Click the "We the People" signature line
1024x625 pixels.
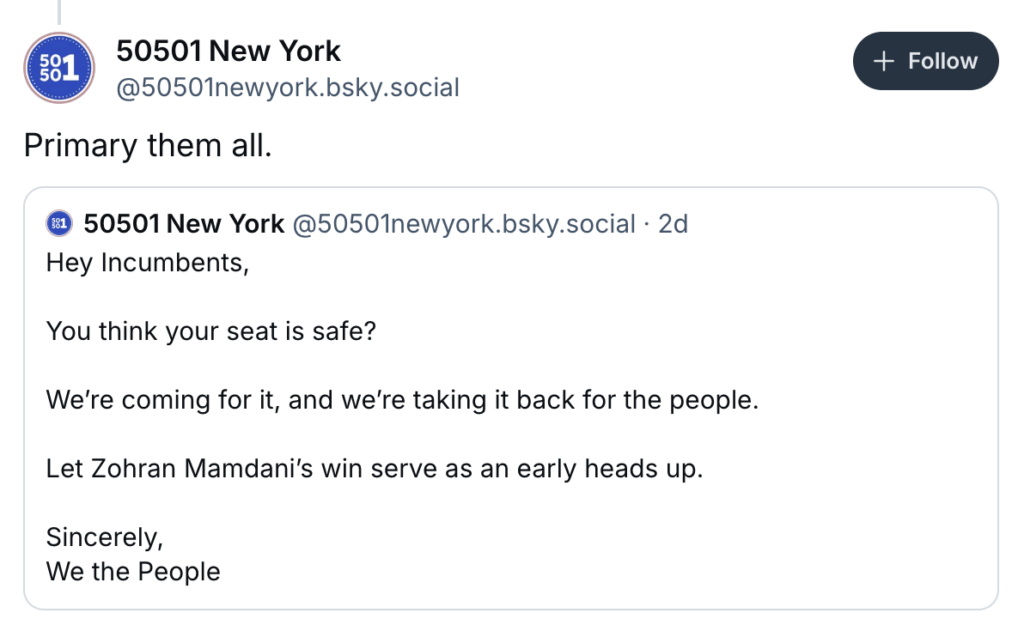(x=133, y=572)
